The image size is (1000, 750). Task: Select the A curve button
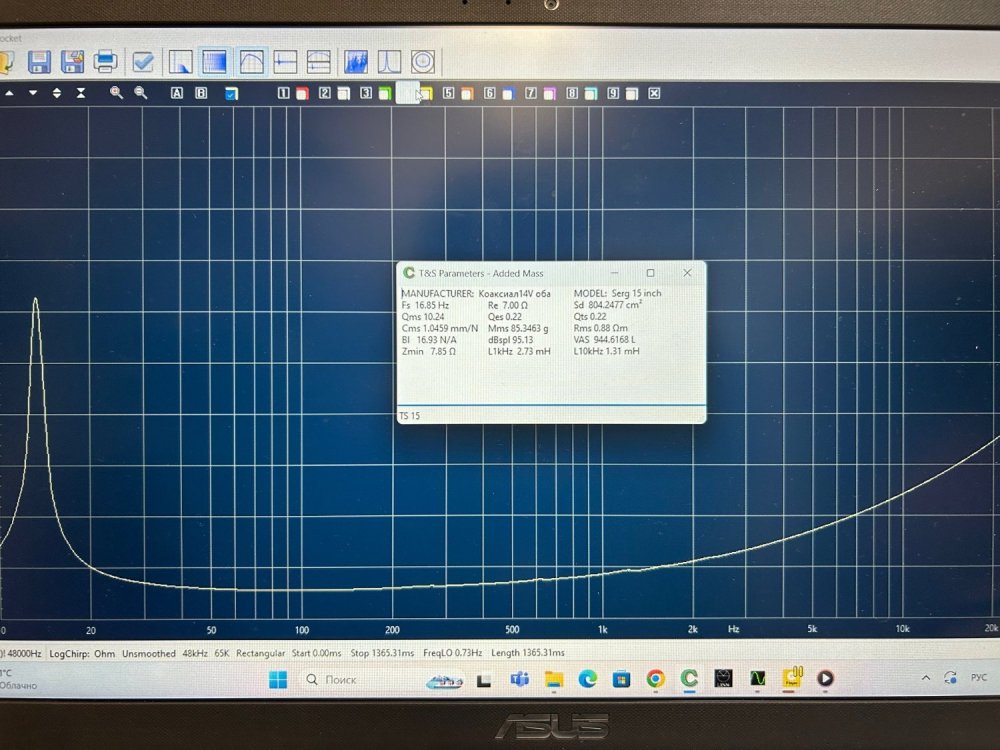(x=177, y=93)
